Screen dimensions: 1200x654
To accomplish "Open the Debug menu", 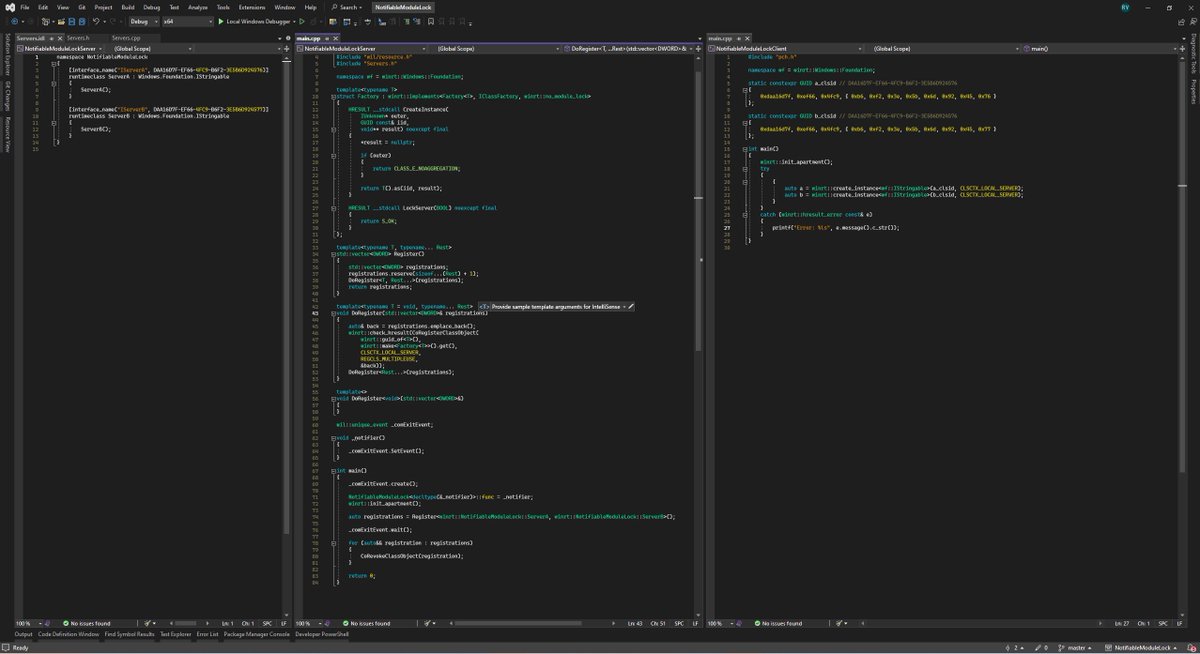I will point(152,7).
